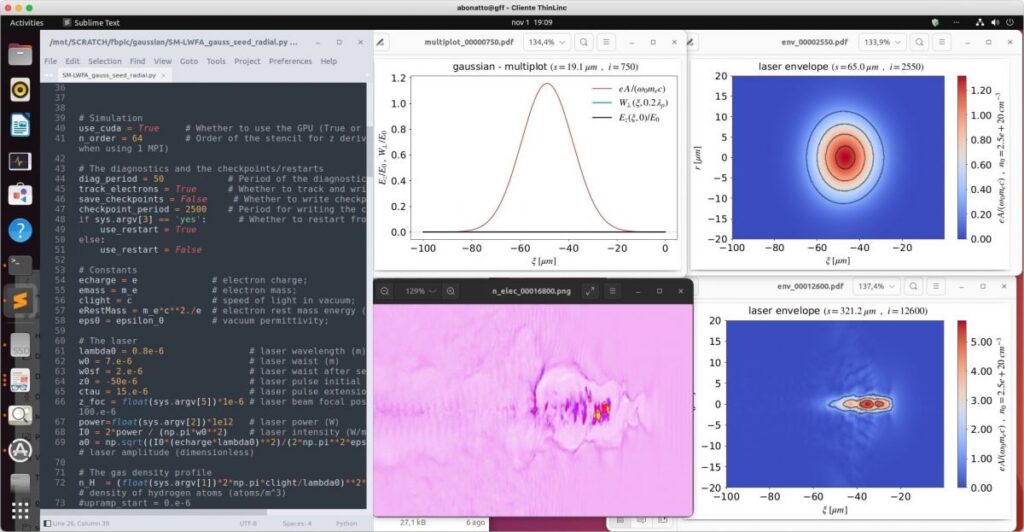Open Spaces: 4 indentation selector in status bar
The width and height of the screenshot is (1024, 532).
coord(296,524)
